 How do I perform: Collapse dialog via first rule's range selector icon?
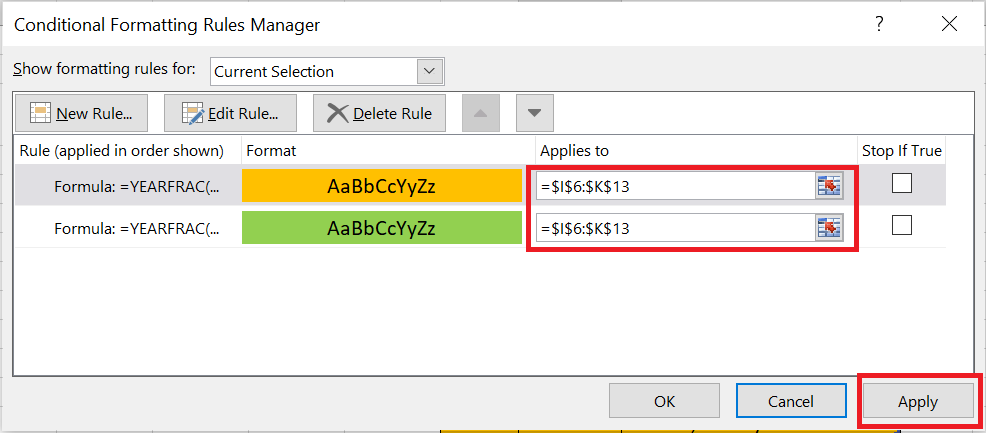tap(829, 186)
